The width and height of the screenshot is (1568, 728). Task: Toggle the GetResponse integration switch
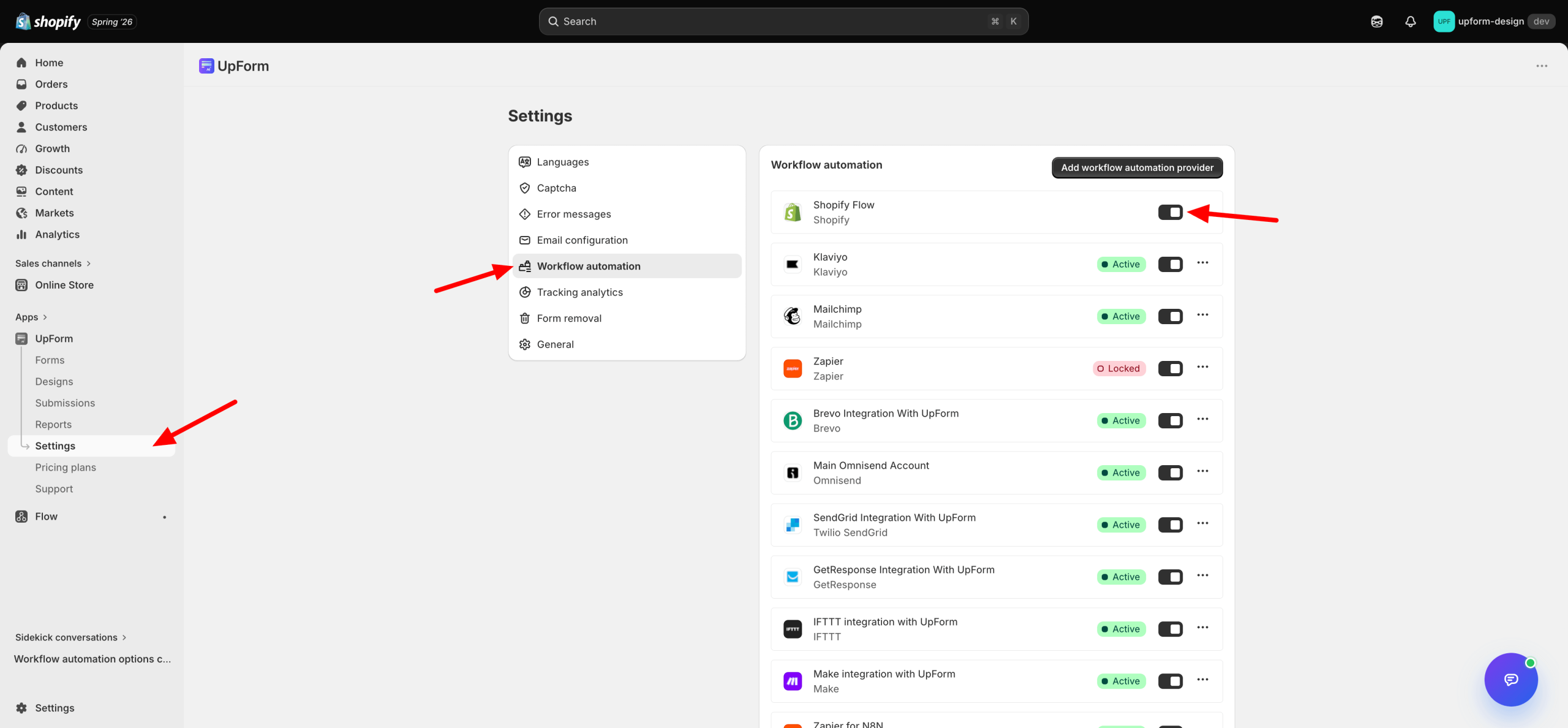[x=1170, y=577]
